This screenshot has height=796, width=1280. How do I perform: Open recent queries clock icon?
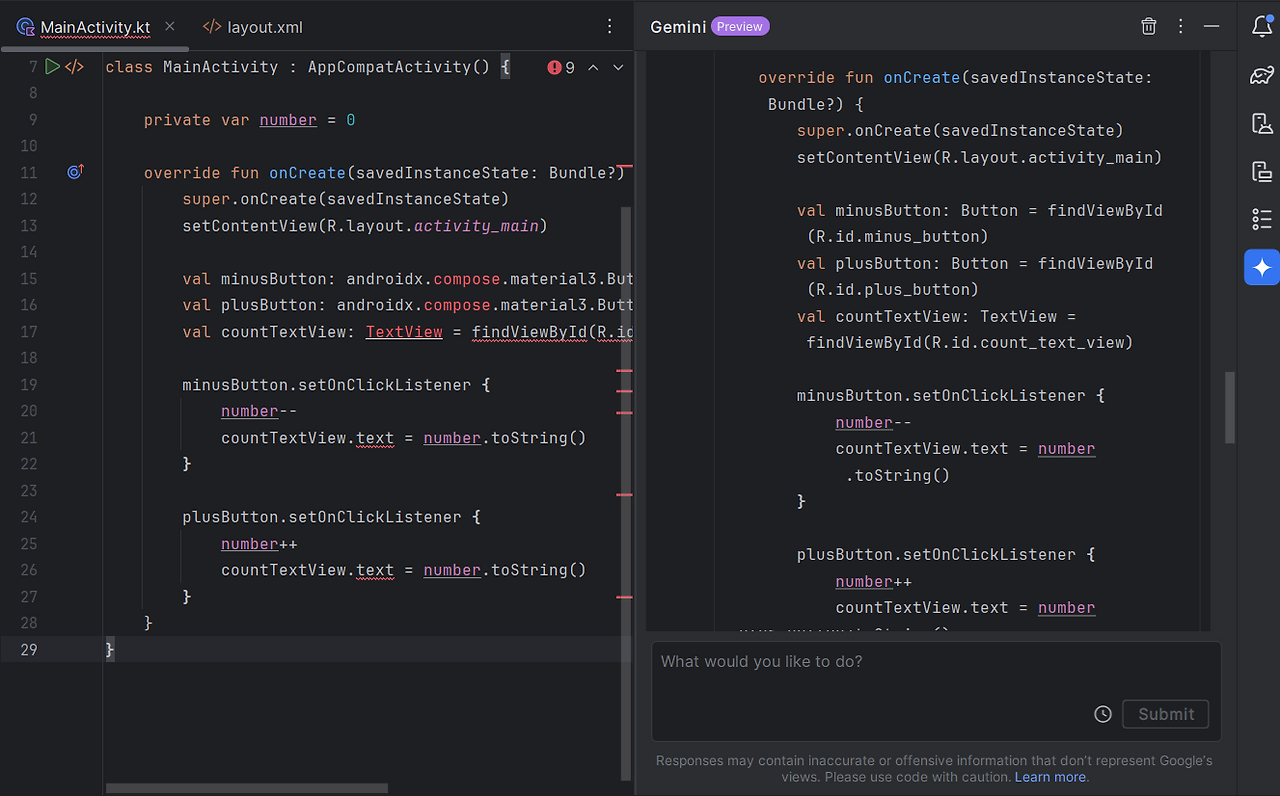pyautogui.click(x=1103, y=714)
